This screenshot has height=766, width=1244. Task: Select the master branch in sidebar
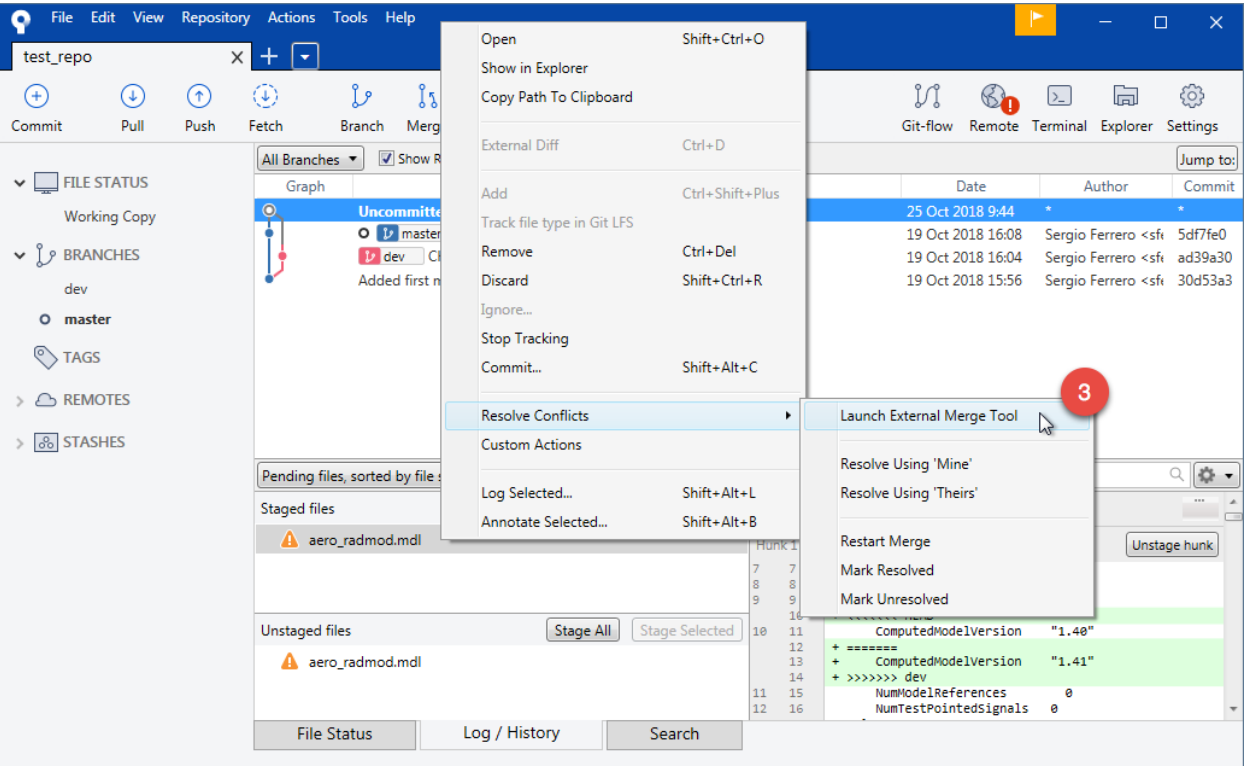pos(87,320)
